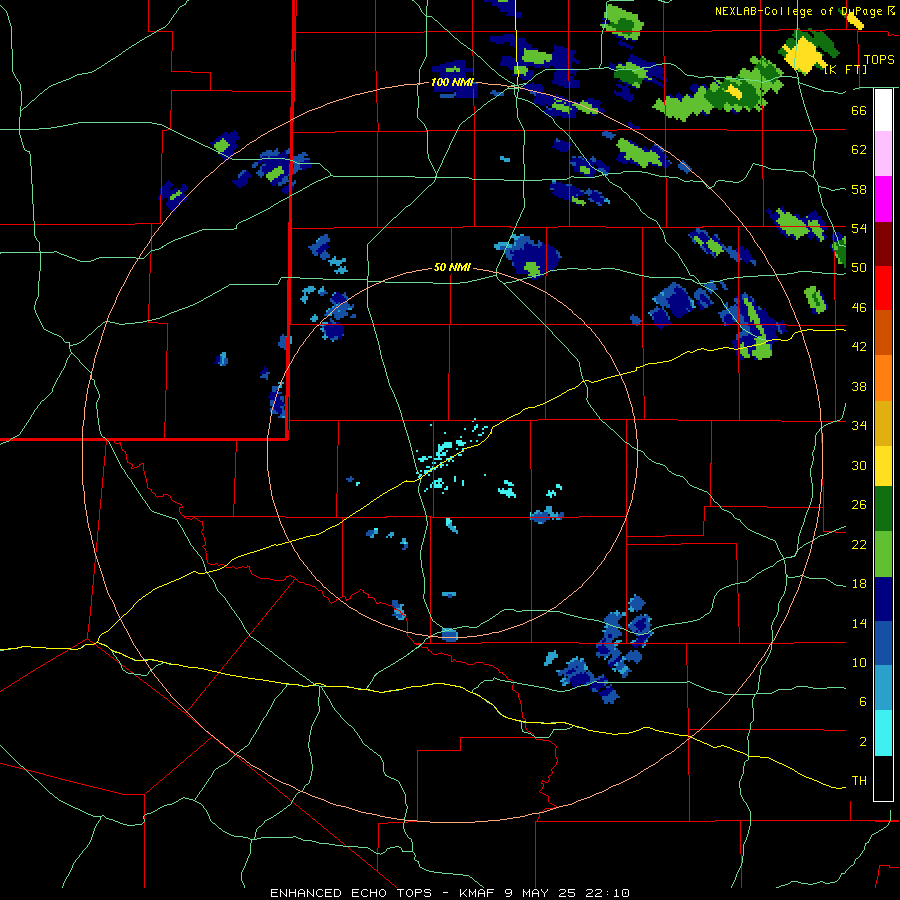The image size is (900, 900).
Task: Click the 'TOPS' legend title
Action: click(879, 59)
